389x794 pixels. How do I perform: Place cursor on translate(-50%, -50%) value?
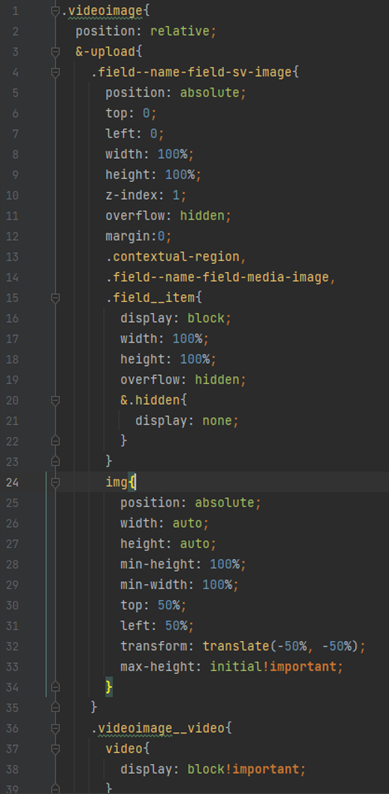click(284, 646)
